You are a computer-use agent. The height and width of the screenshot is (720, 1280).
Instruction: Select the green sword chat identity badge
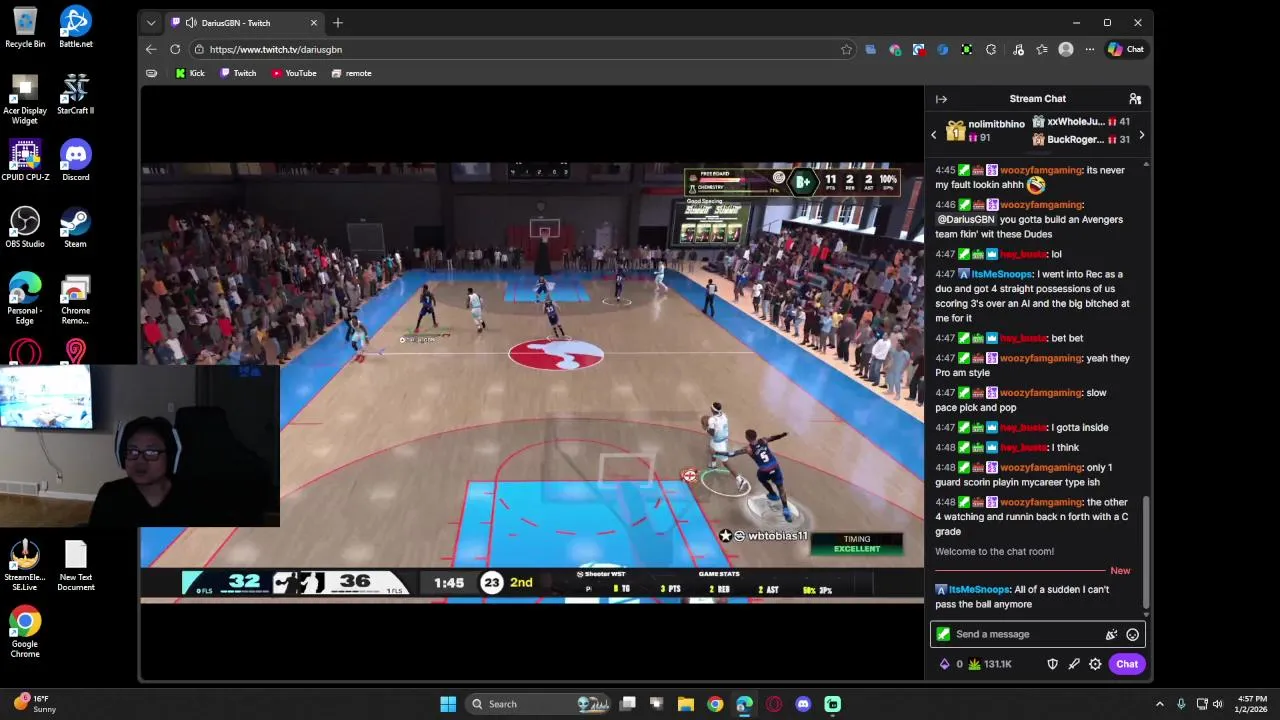(943, 634)
